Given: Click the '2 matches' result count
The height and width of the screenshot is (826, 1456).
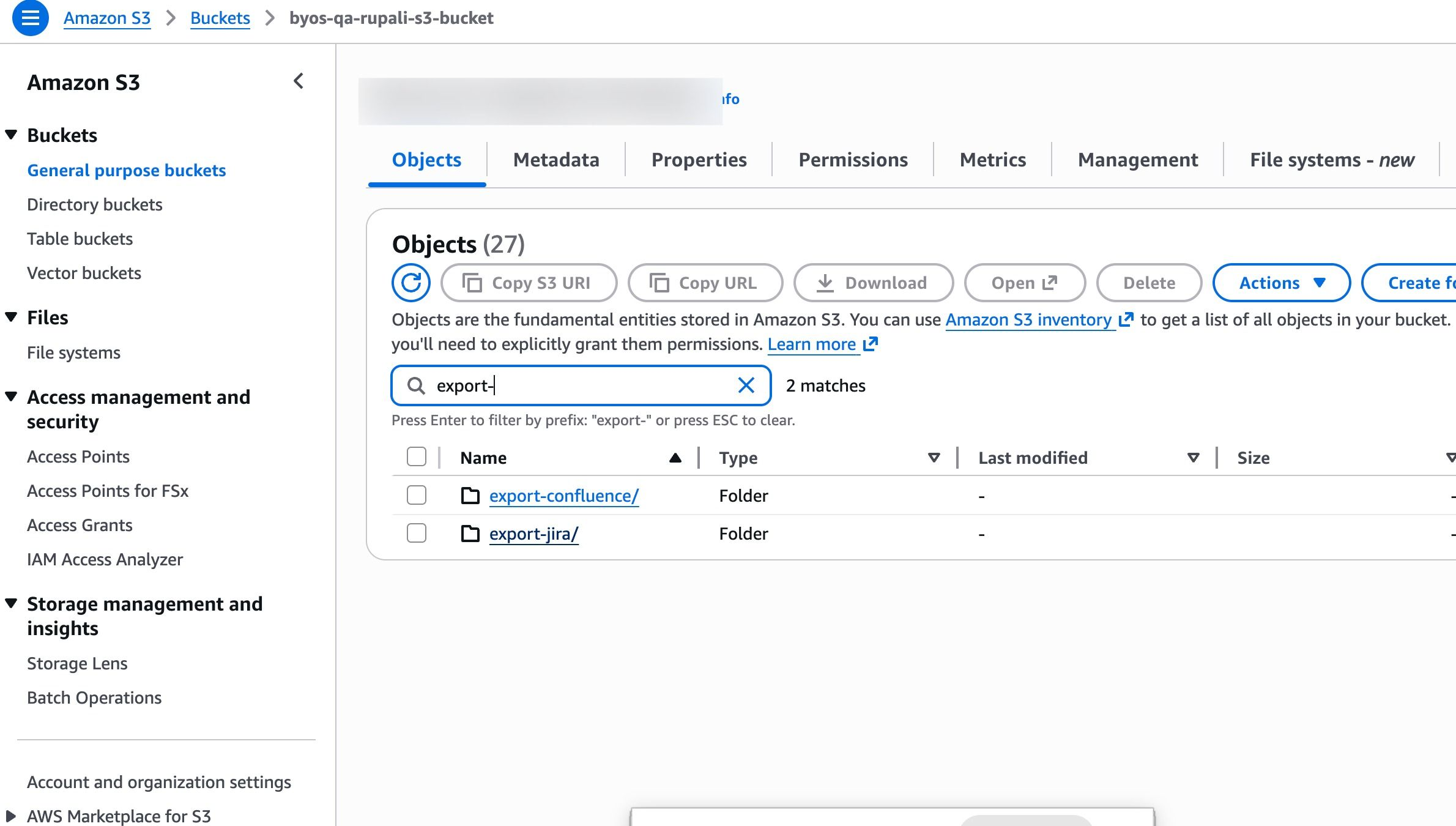Looking at the screenshot, I should 826,385.
